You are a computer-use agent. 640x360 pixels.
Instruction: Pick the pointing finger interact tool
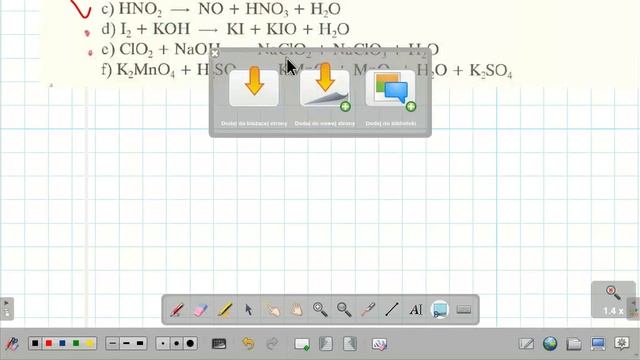272,310
